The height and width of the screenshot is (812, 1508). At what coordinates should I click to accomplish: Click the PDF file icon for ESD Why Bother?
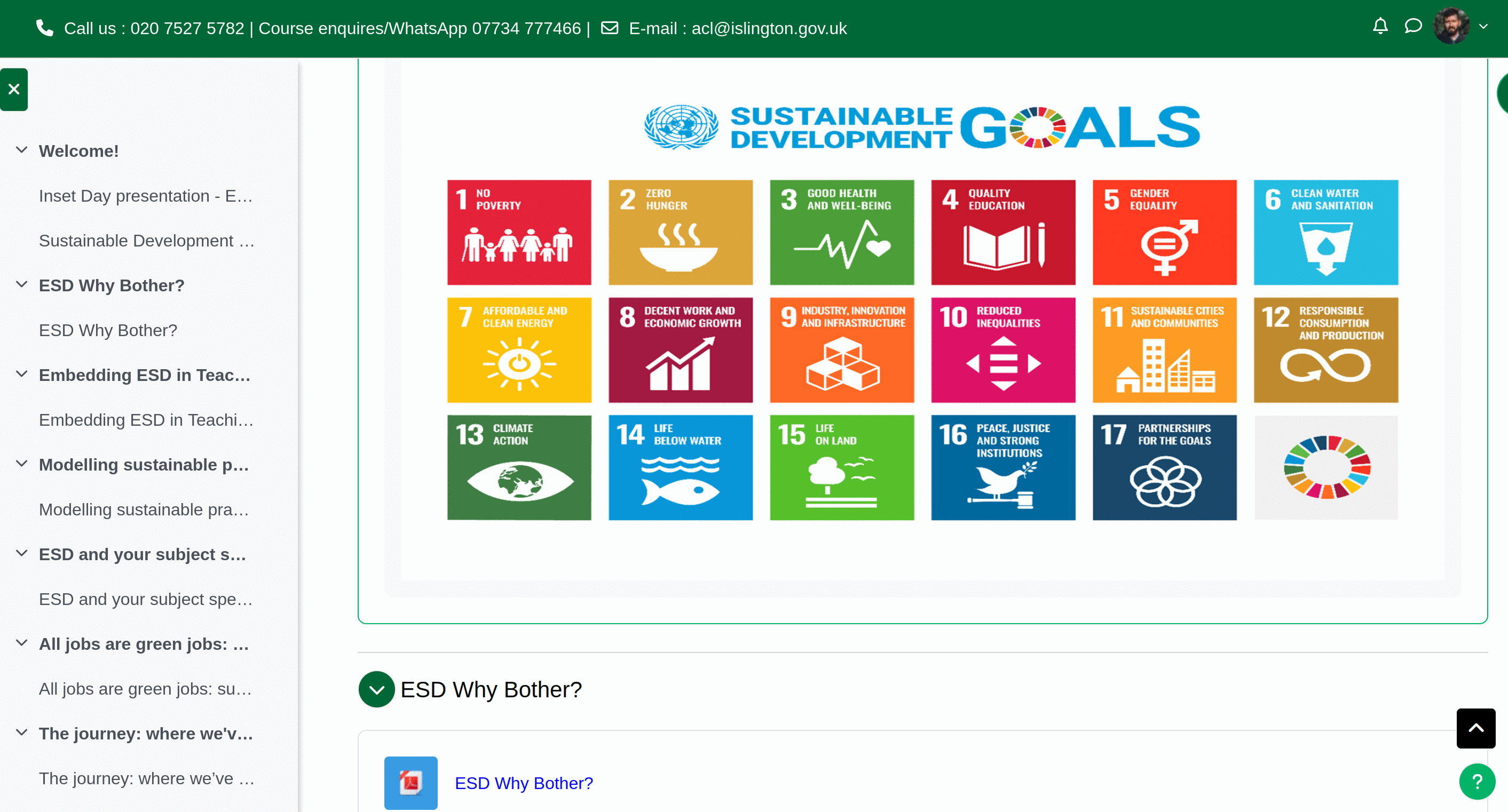point(410,783)
